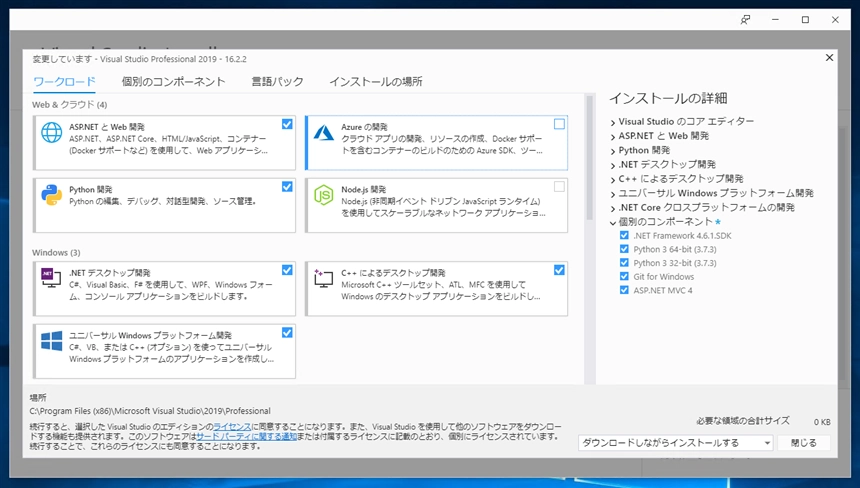
Task: Click the Windows (3) section heading
Action: [56, 253]
